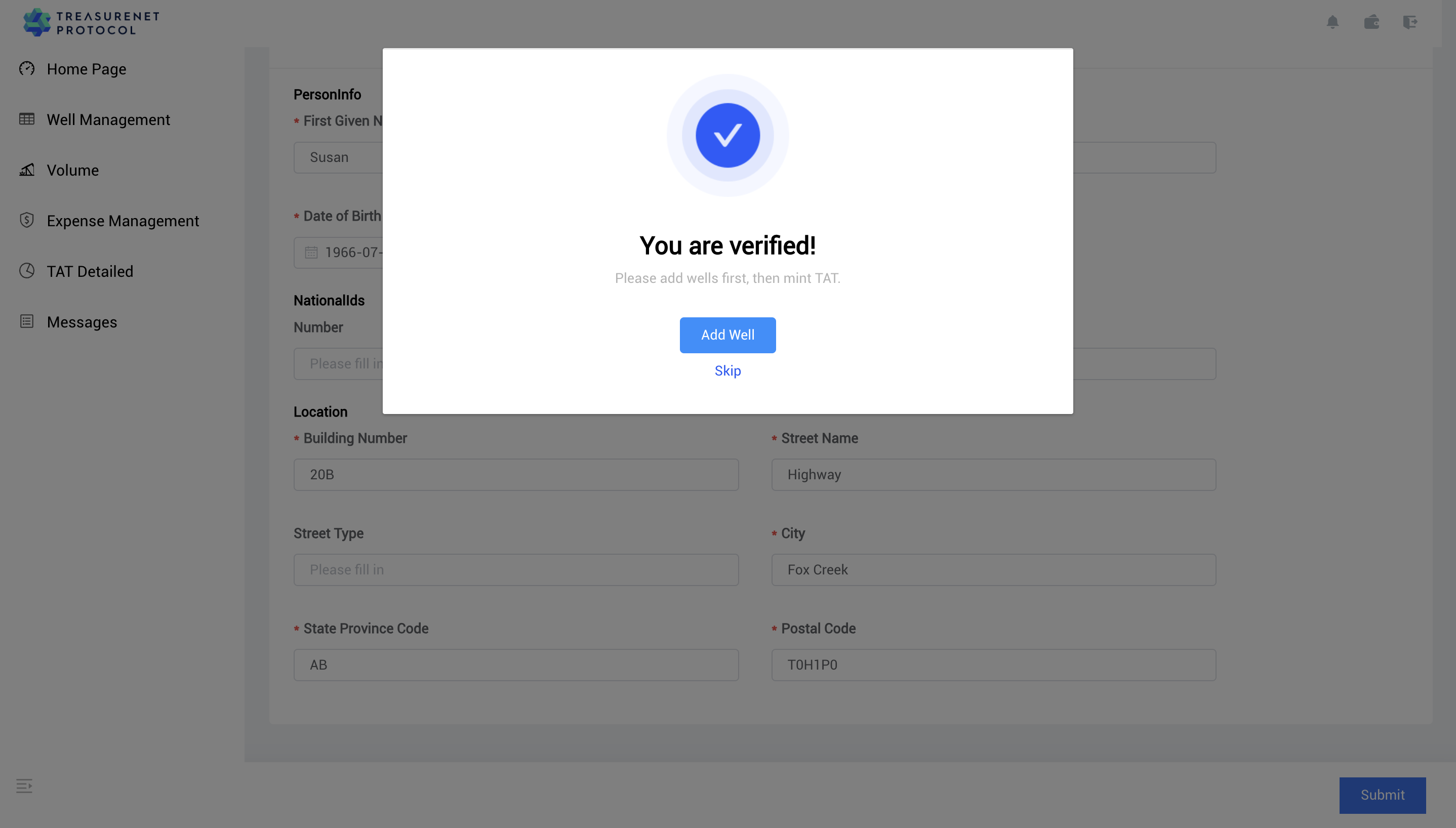Click the Building Number input field

[x=516, y=474]
